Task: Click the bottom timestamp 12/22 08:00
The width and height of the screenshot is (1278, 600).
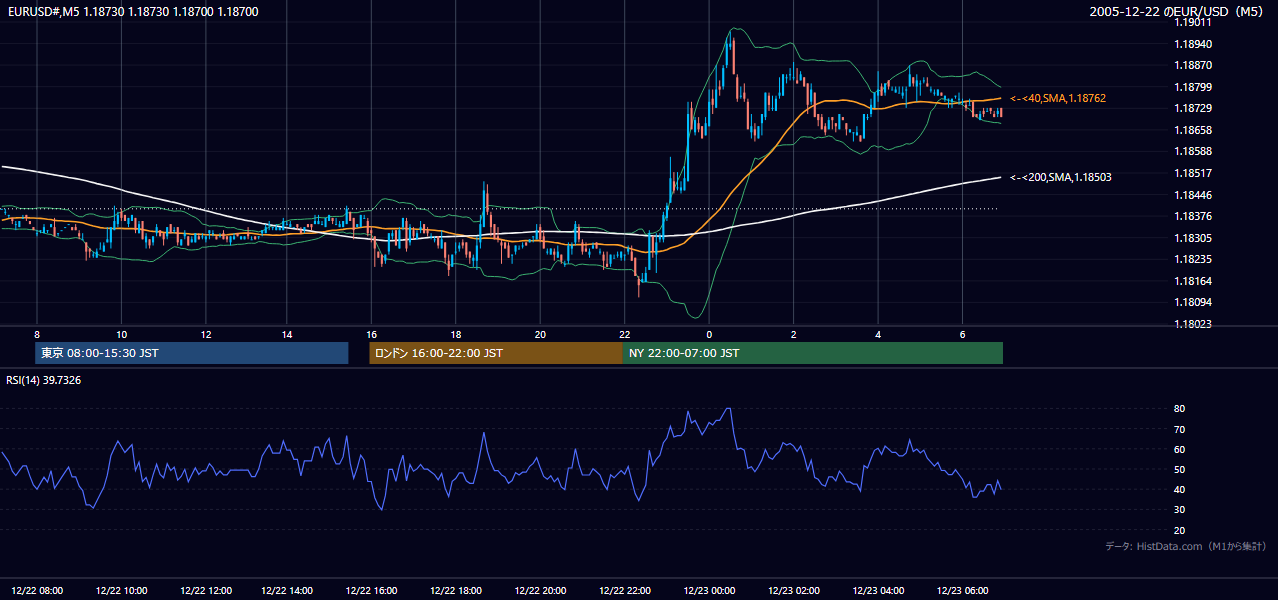Action: coord(37,590)
